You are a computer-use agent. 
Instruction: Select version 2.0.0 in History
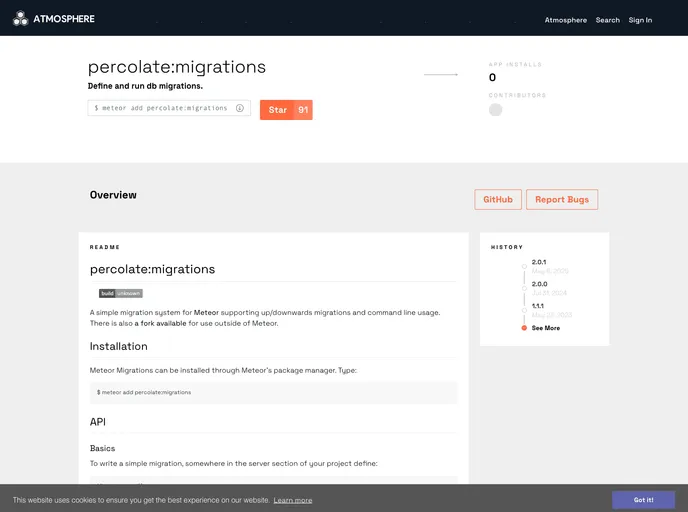(539, 284)
